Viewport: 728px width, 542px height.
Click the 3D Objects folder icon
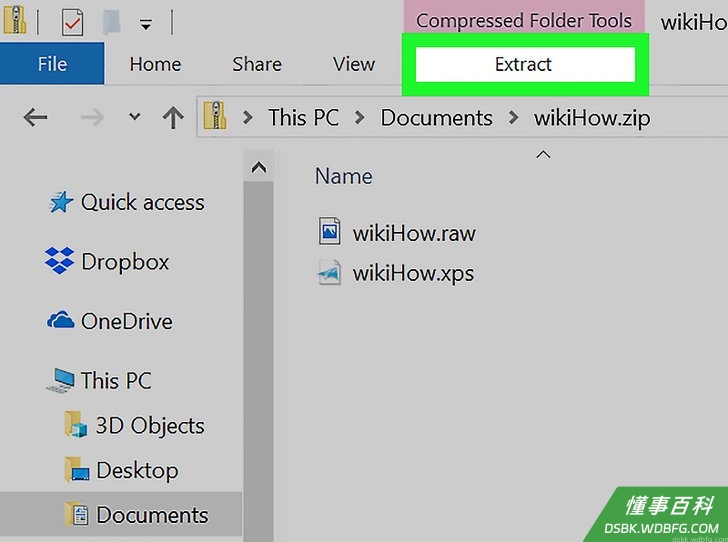76,424
